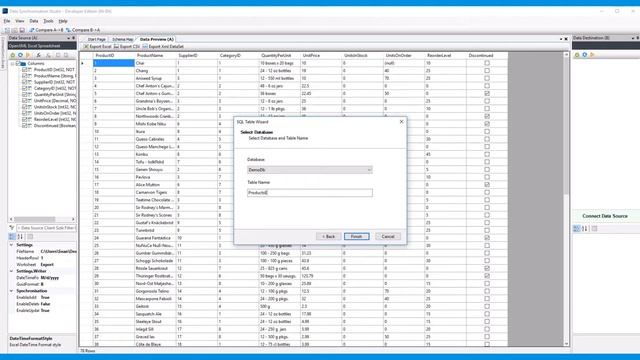Click the Back button in wizard
This screenshot has height=360, width=640.
[x=328, y=236]
